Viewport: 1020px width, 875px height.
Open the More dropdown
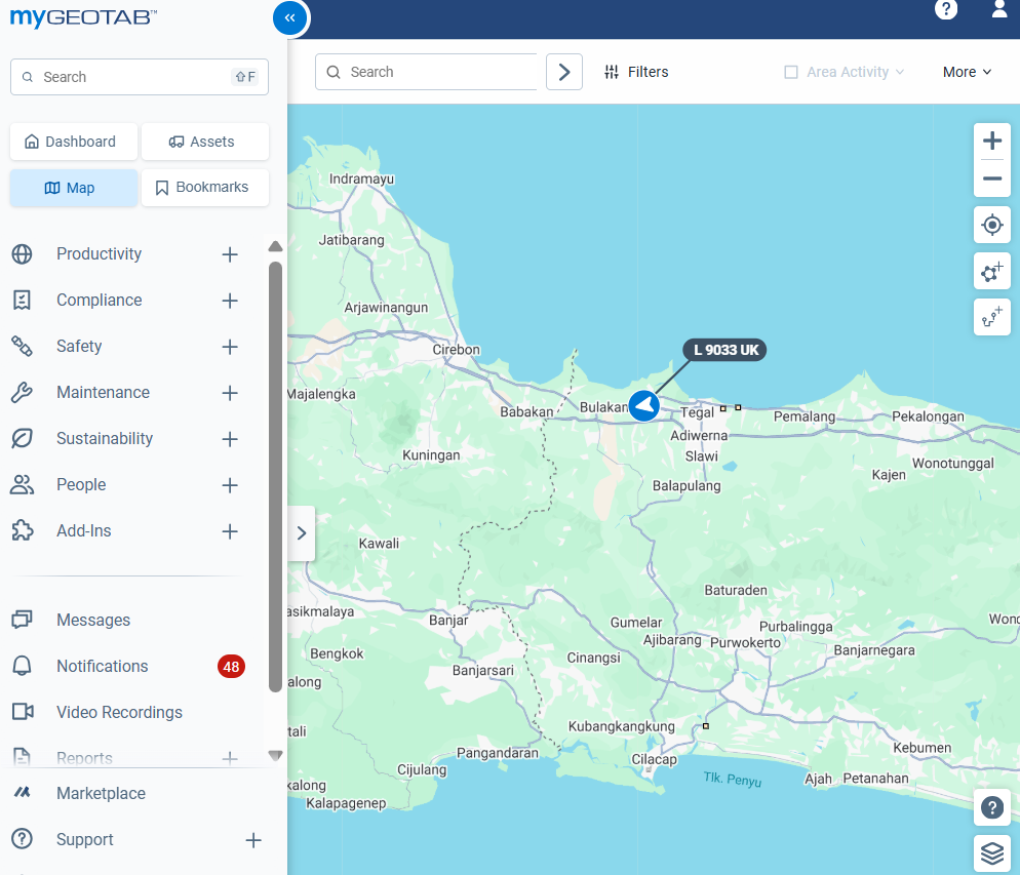tap(967, 72)
